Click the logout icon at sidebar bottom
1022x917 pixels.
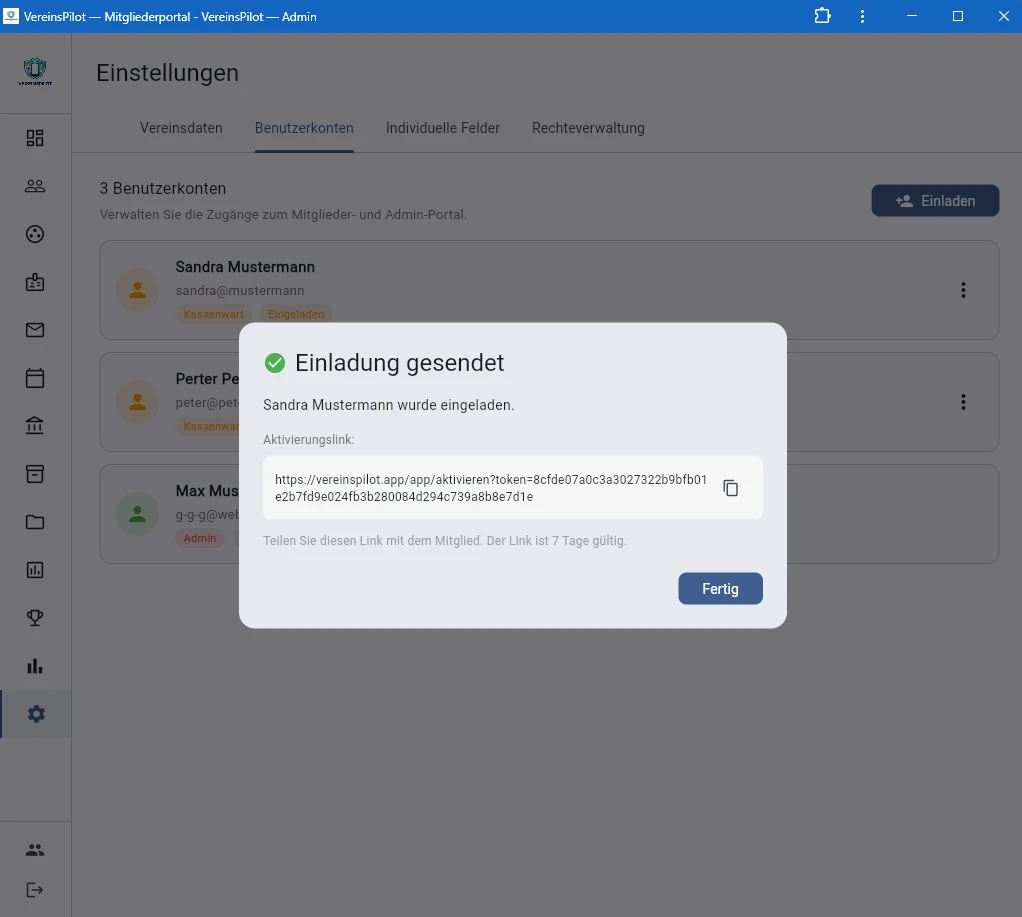[x=35, y=890]
